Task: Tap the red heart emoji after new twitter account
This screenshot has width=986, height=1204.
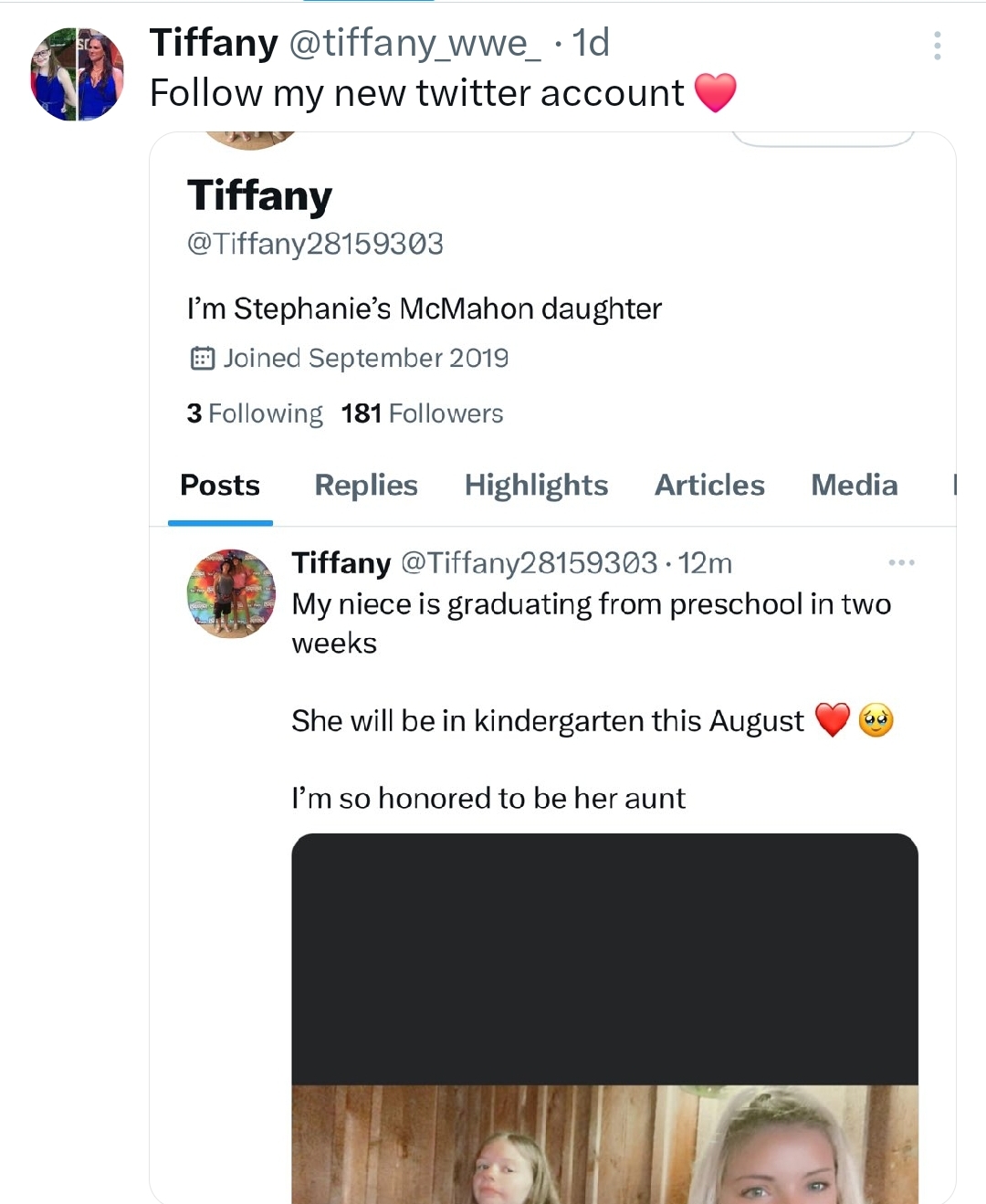Action: click(x=715, y=93)
